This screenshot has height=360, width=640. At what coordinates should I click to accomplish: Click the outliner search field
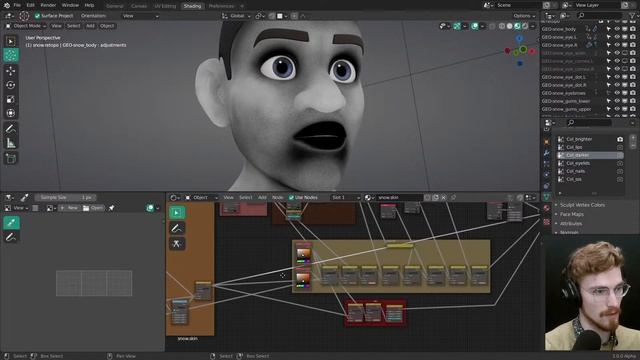(600, 16)
